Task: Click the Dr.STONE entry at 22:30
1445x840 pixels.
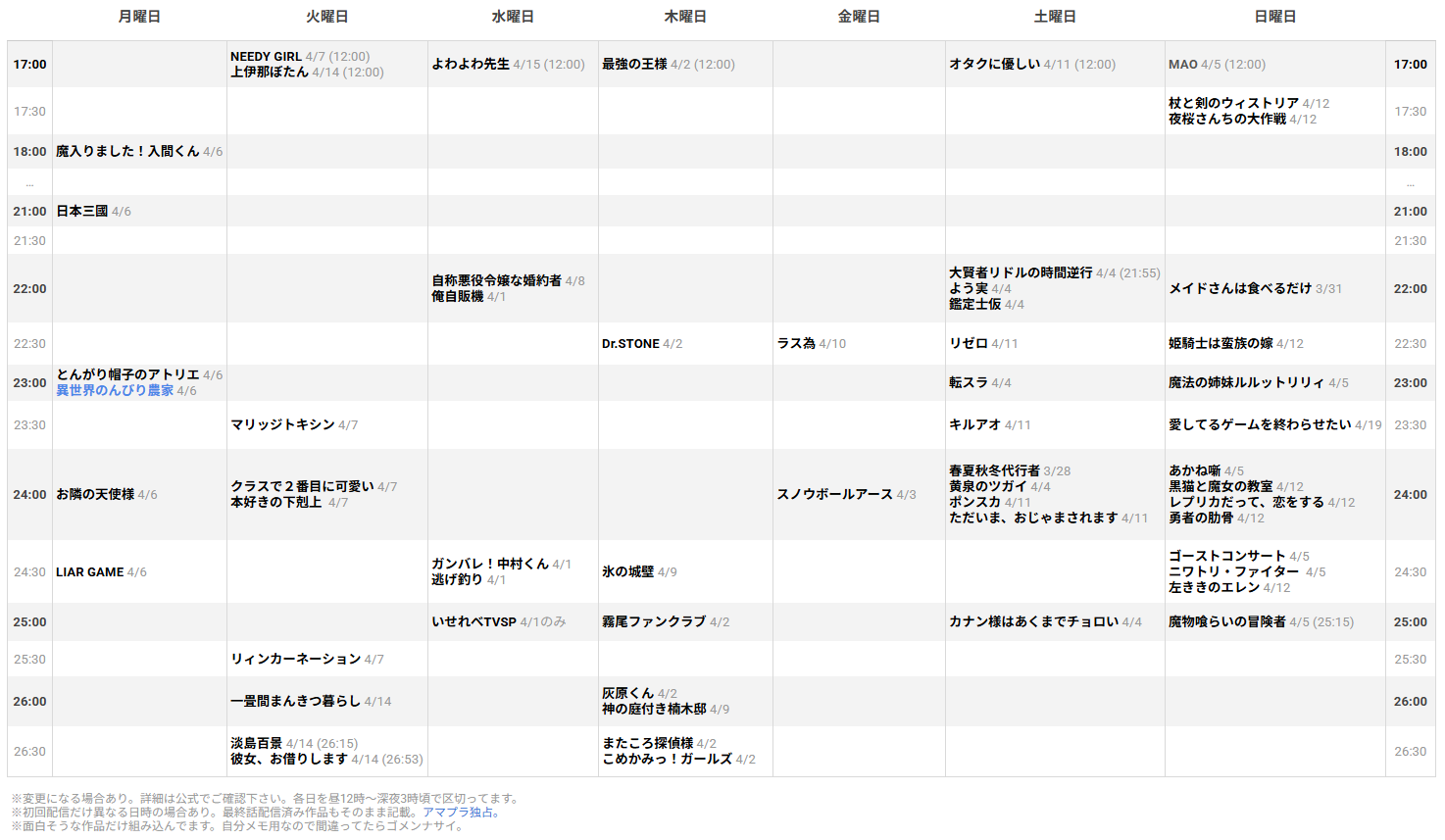Action: tap(630, 344)
